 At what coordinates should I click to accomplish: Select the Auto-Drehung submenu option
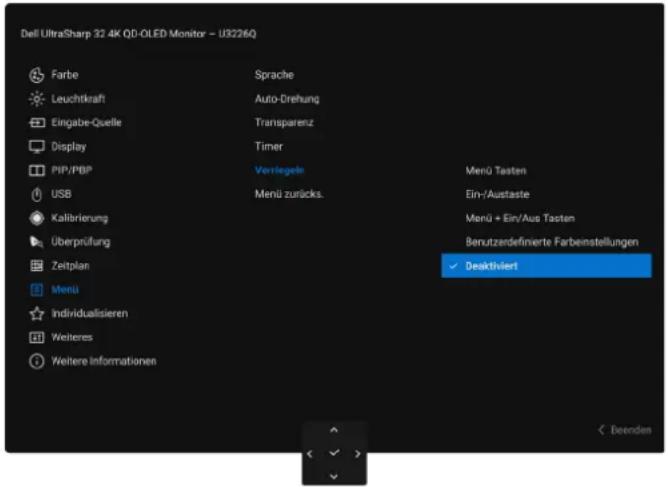point(287,99)
